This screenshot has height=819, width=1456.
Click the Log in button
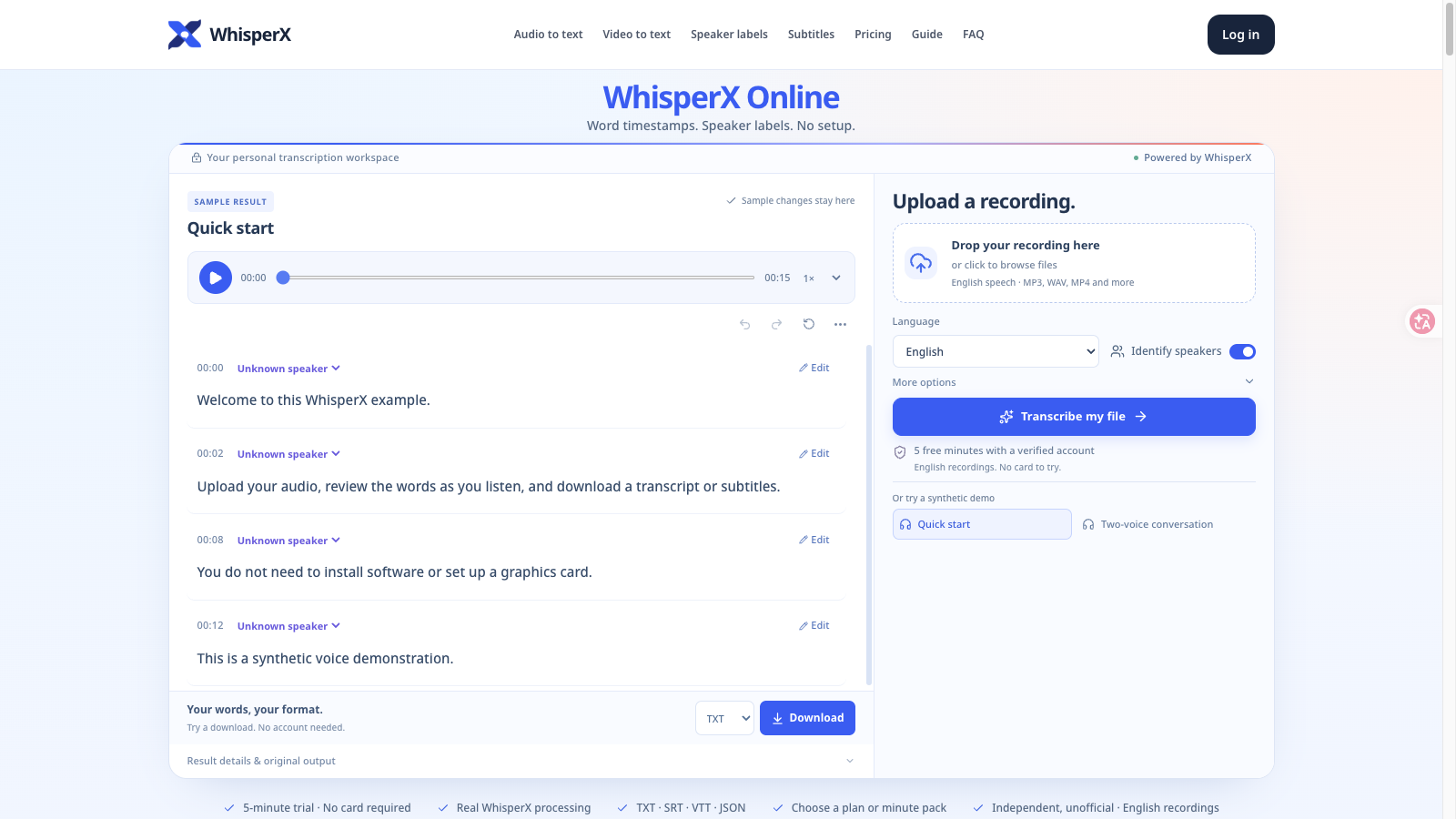(x=1241, y=35)
